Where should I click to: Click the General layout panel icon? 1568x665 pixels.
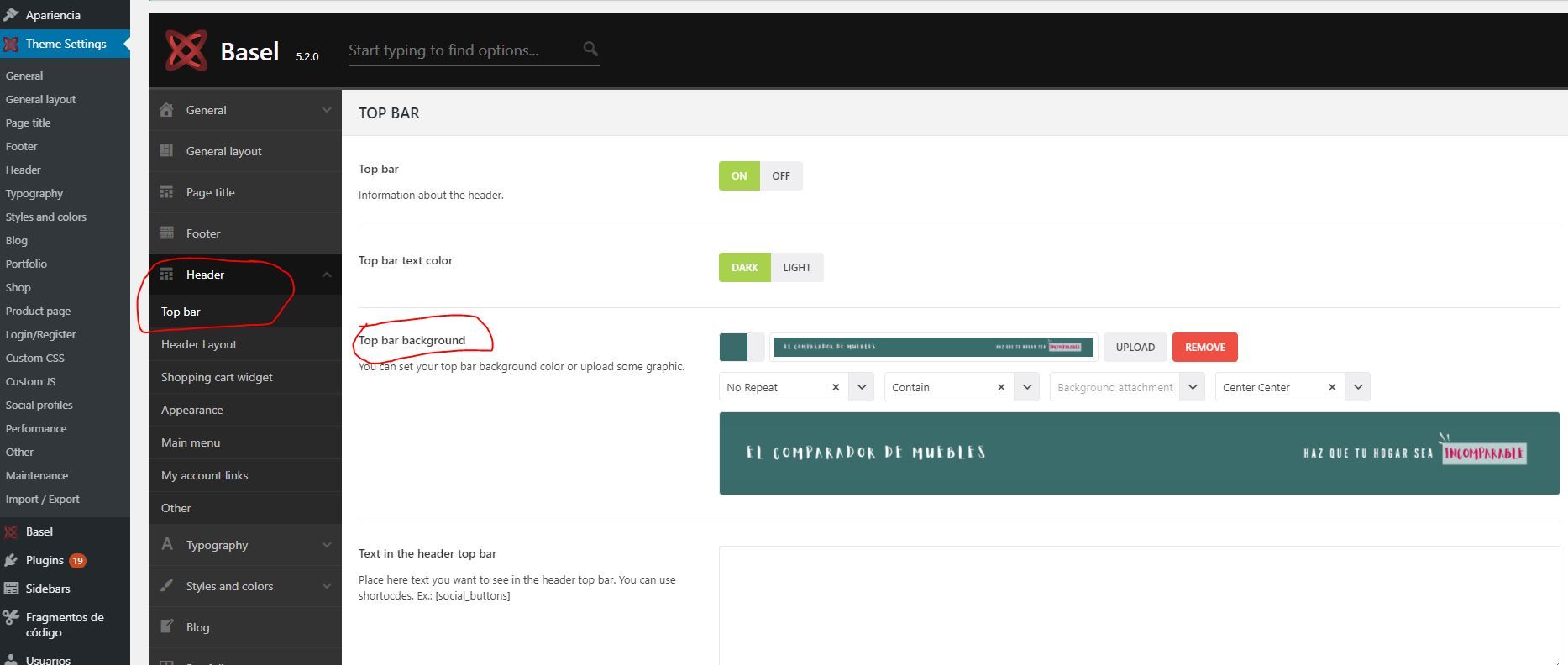click(x=166, y=150)
